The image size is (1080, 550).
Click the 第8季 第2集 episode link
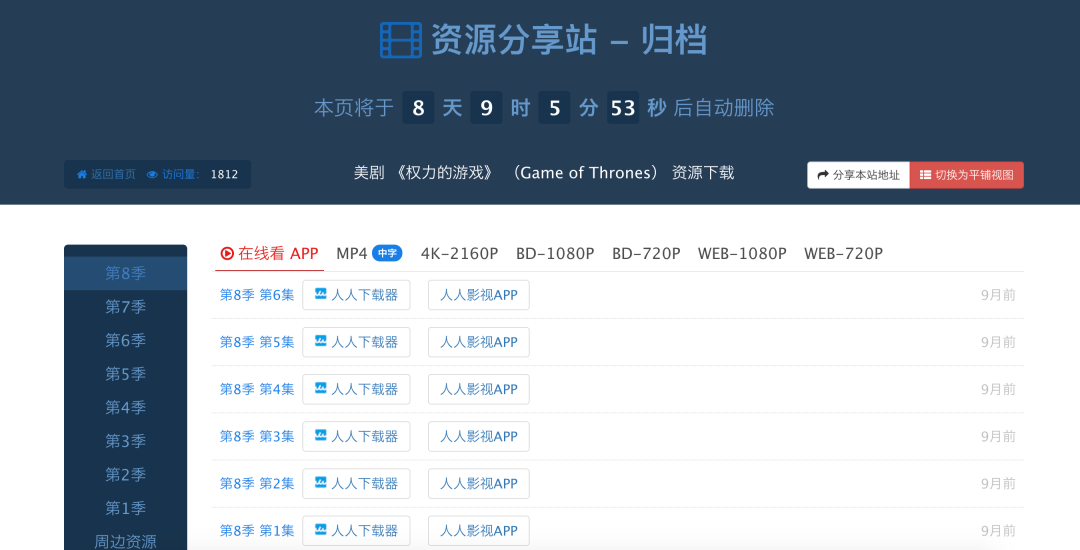coord(256,483)
